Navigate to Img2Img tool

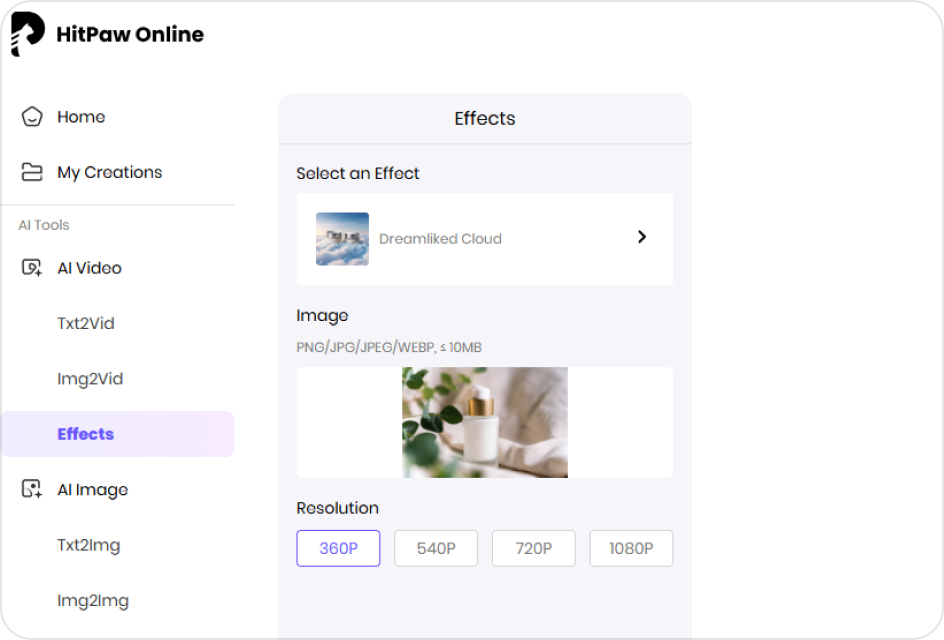coord(93,601)
